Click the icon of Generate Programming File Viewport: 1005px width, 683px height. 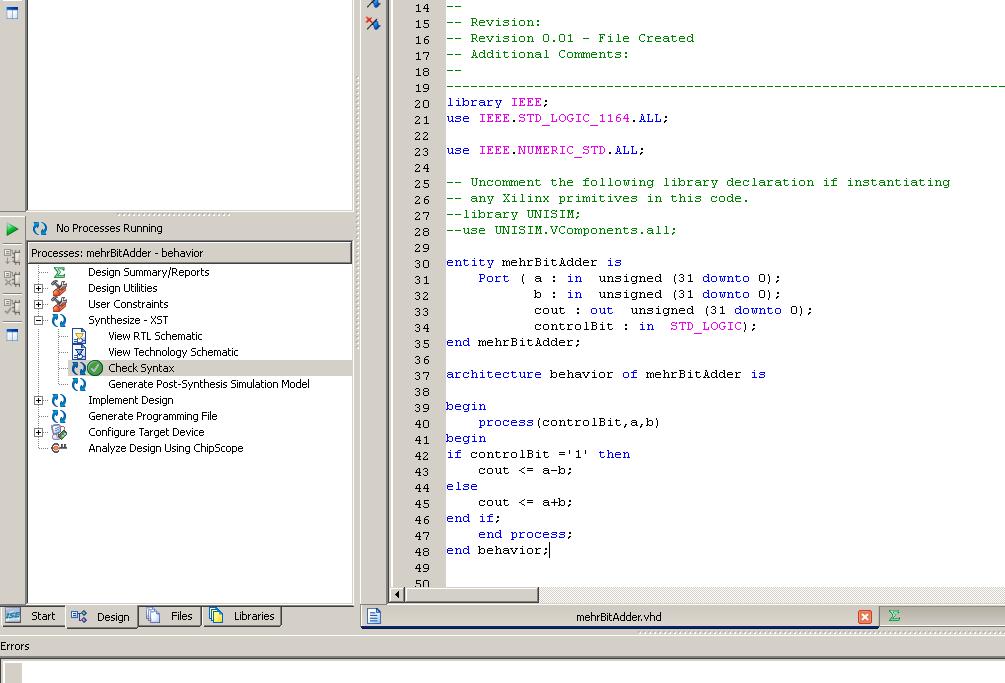pyautogui.click(x=59, y=416)
